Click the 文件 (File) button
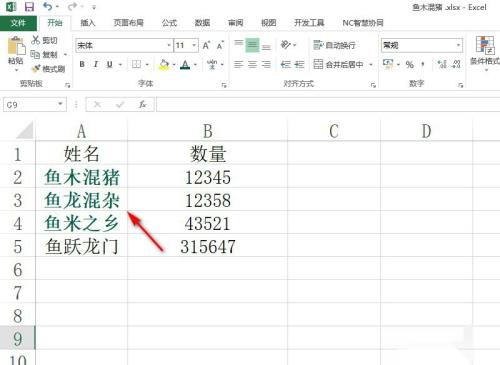Screen dimensions: 500x365 (x=18, y=23)
